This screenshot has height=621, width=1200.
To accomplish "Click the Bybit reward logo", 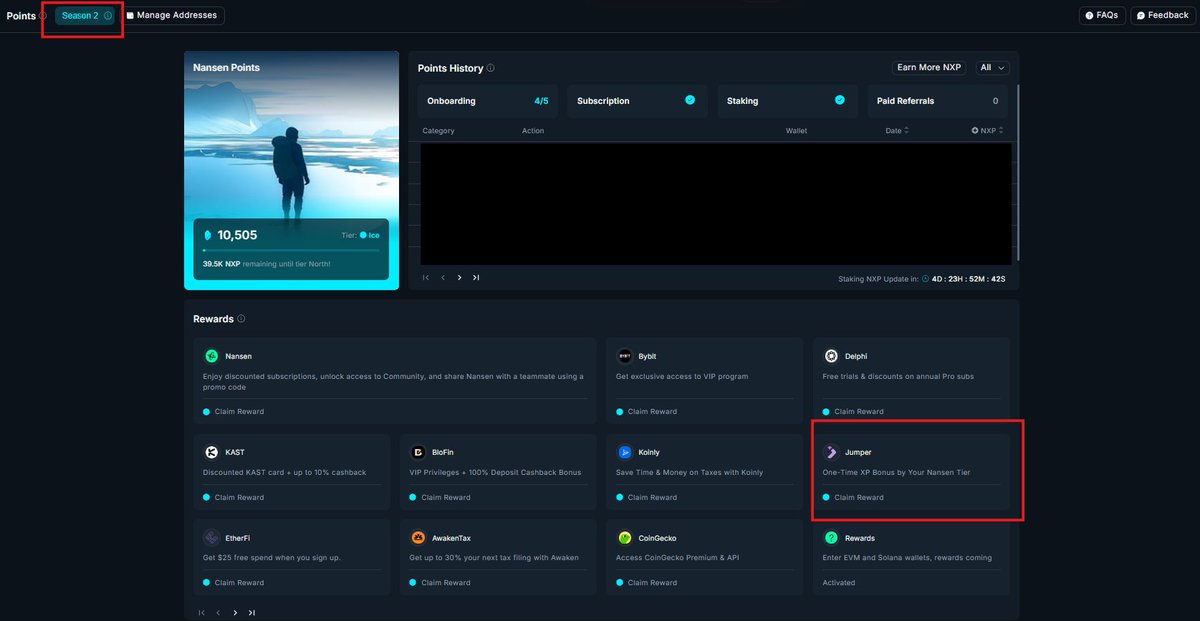I will click(625, 356).
